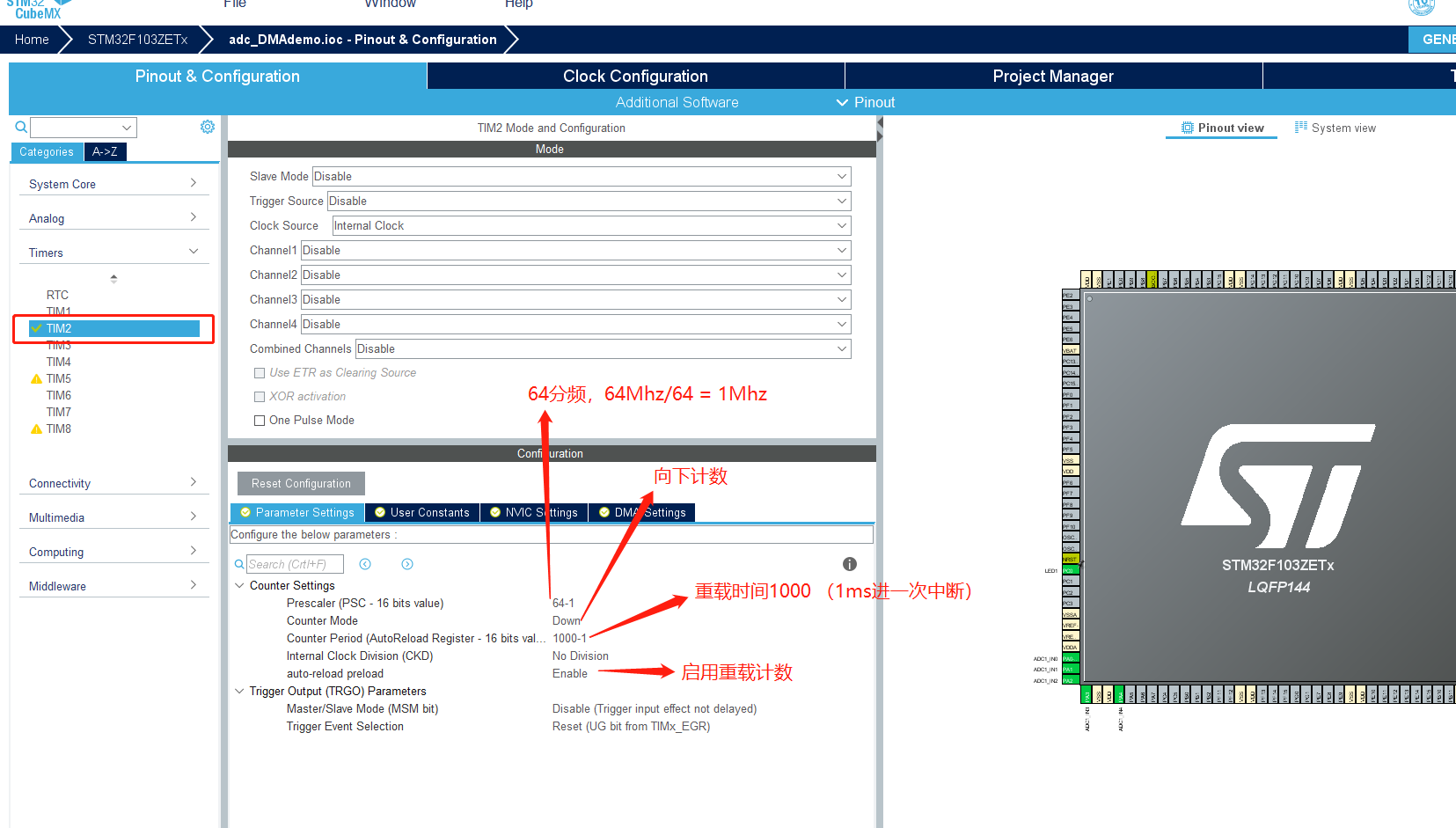
Task: Click the parameter search magnifier icon
Action: [x=239, y=564]
